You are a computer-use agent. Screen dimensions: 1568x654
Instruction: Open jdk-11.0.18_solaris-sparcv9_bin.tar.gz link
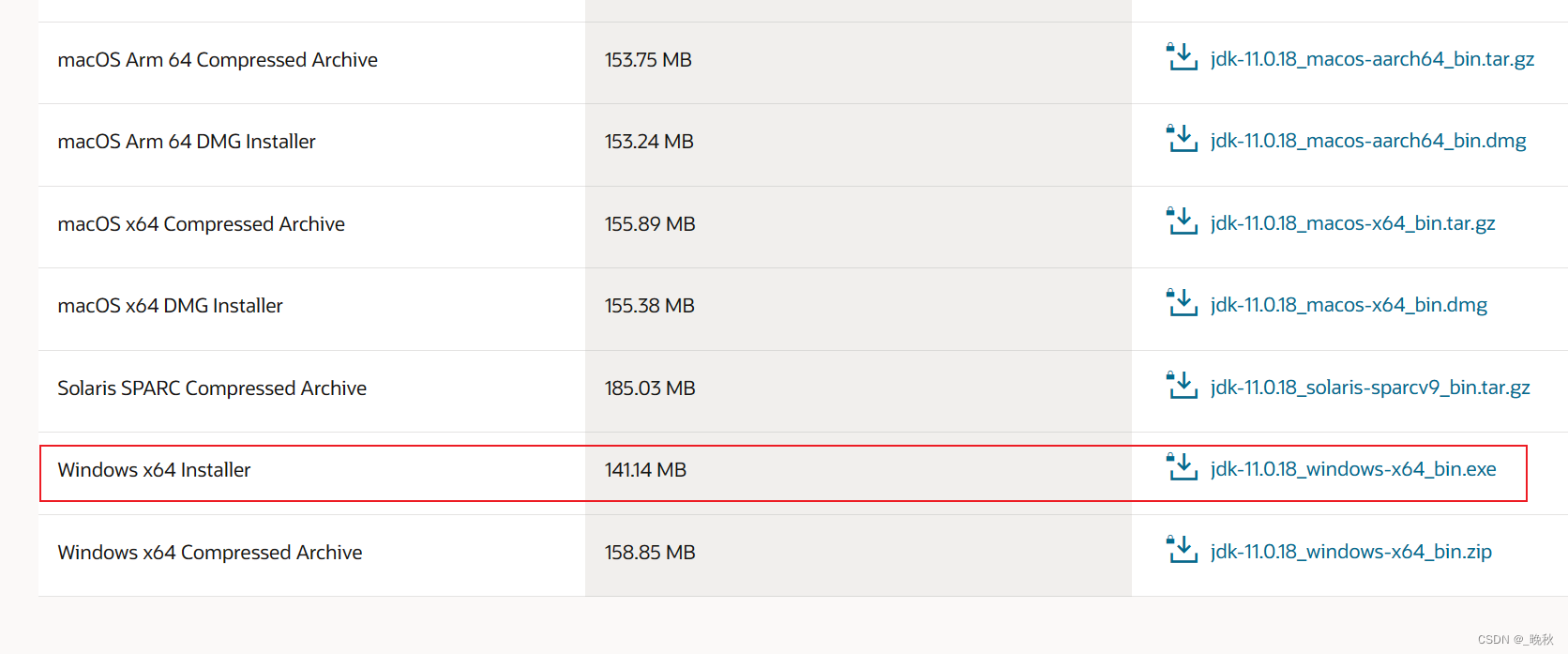1370,388
